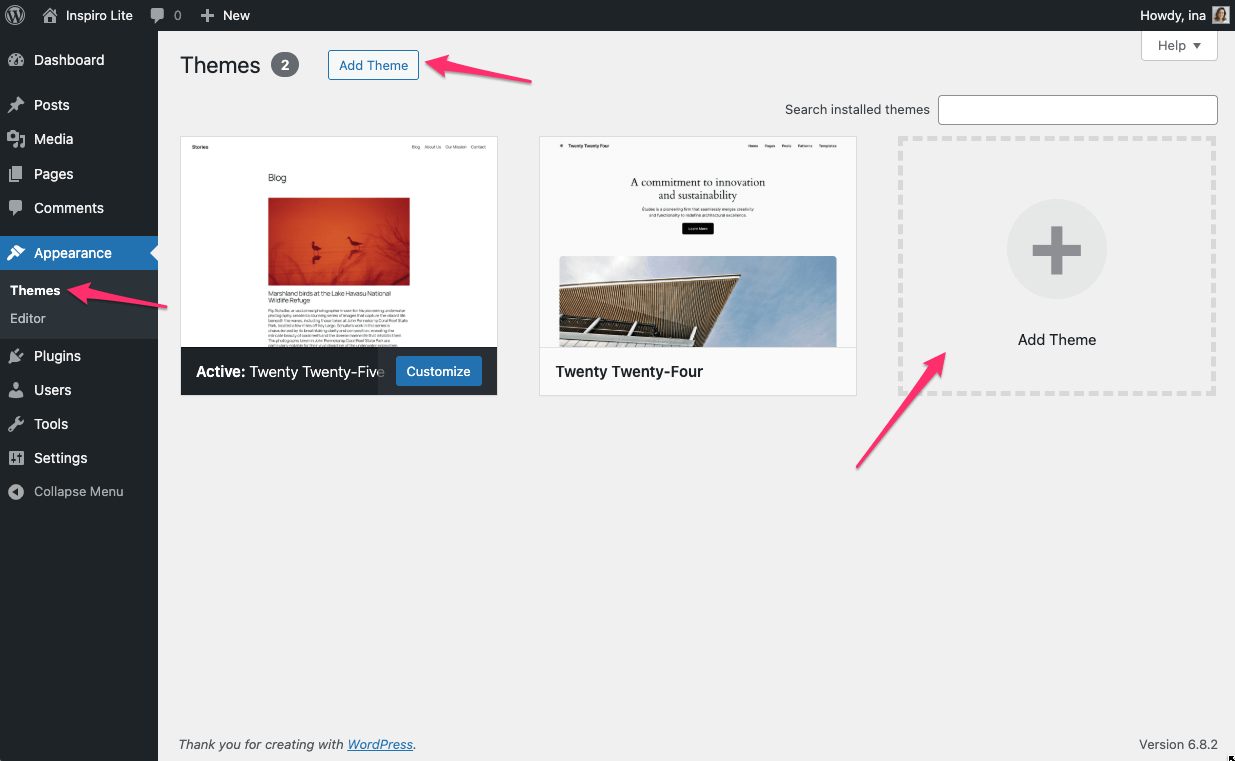This screenshot has width=1235, height=761.
Task: Click the blue Customize button
Action: 438,371
